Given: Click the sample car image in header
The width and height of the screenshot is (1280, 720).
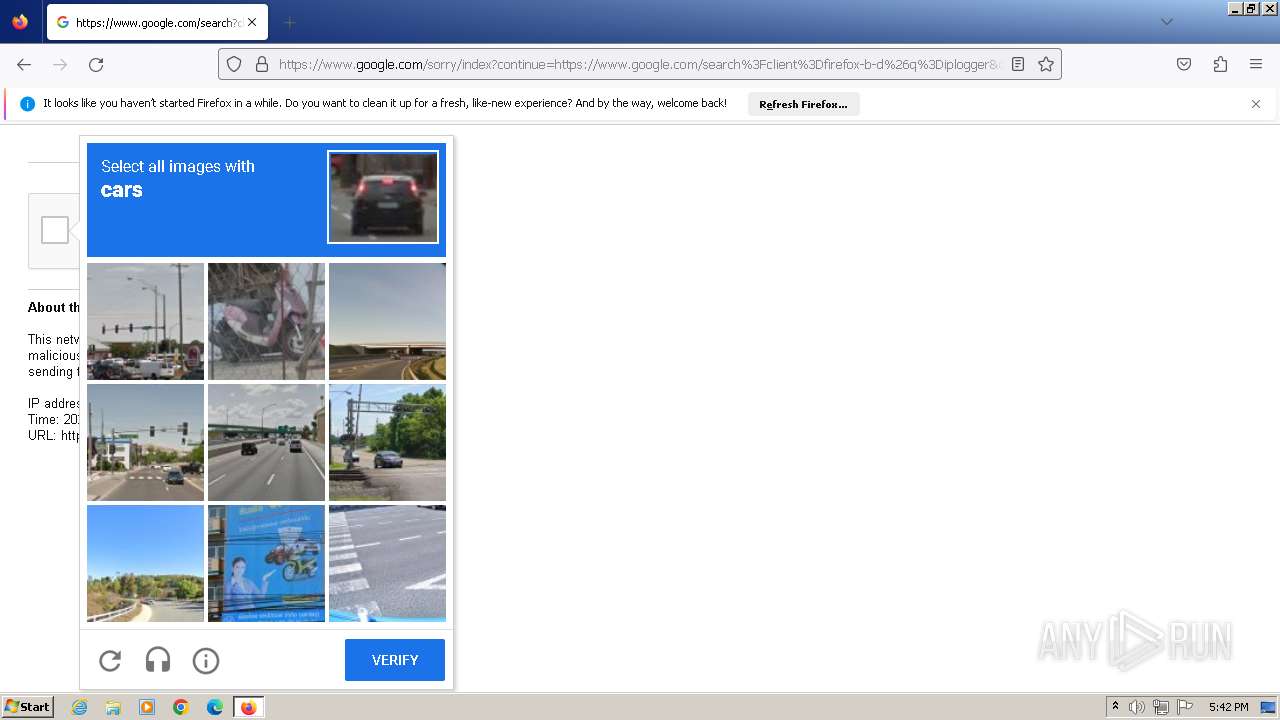Looking at the screenshot, I should (383, 197).
